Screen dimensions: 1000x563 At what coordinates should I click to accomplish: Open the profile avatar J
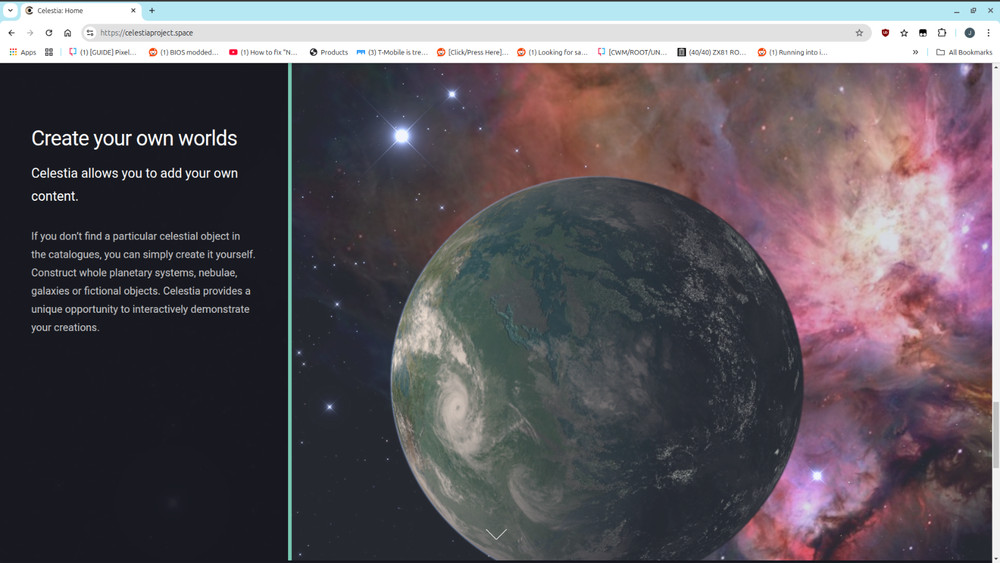coord(969,33)
